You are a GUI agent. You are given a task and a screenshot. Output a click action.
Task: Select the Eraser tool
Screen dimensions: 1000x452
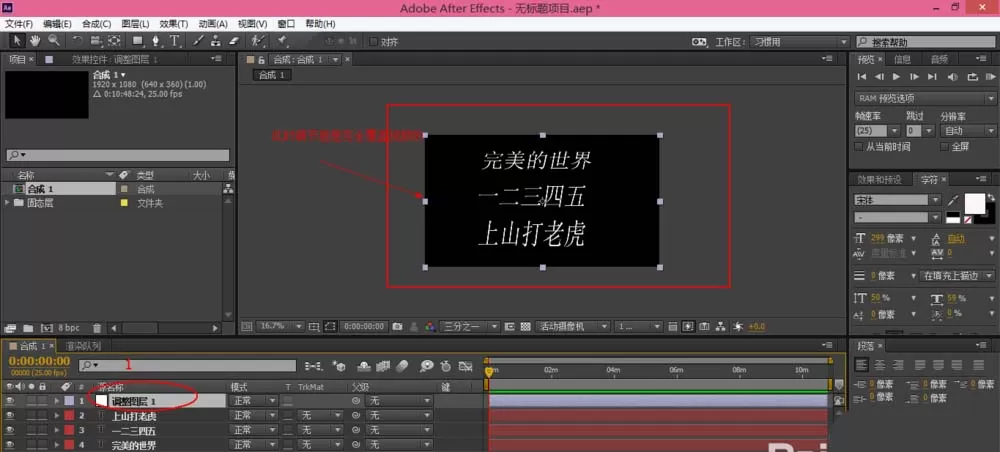233,41
